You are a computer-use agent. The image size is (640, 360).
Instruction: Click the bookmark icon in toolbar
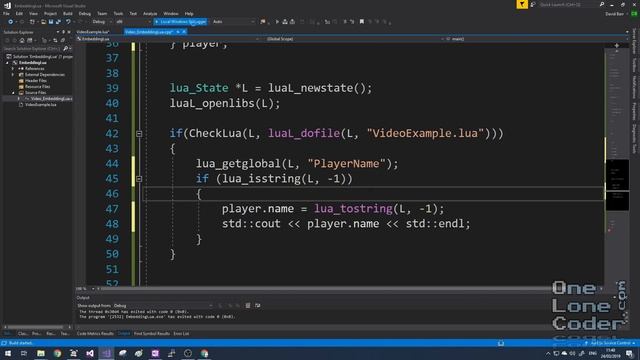(x=362, y=22)
